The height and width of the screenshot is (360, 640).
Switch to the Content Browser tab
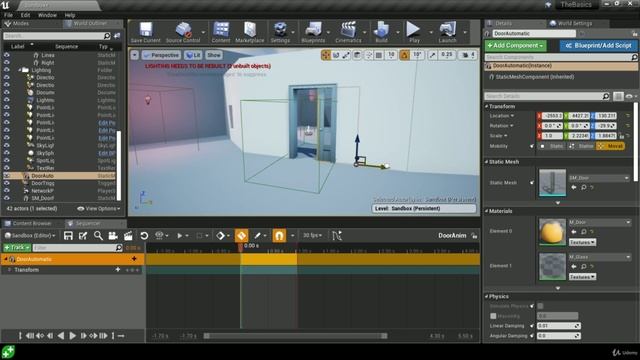click(32, 223)
